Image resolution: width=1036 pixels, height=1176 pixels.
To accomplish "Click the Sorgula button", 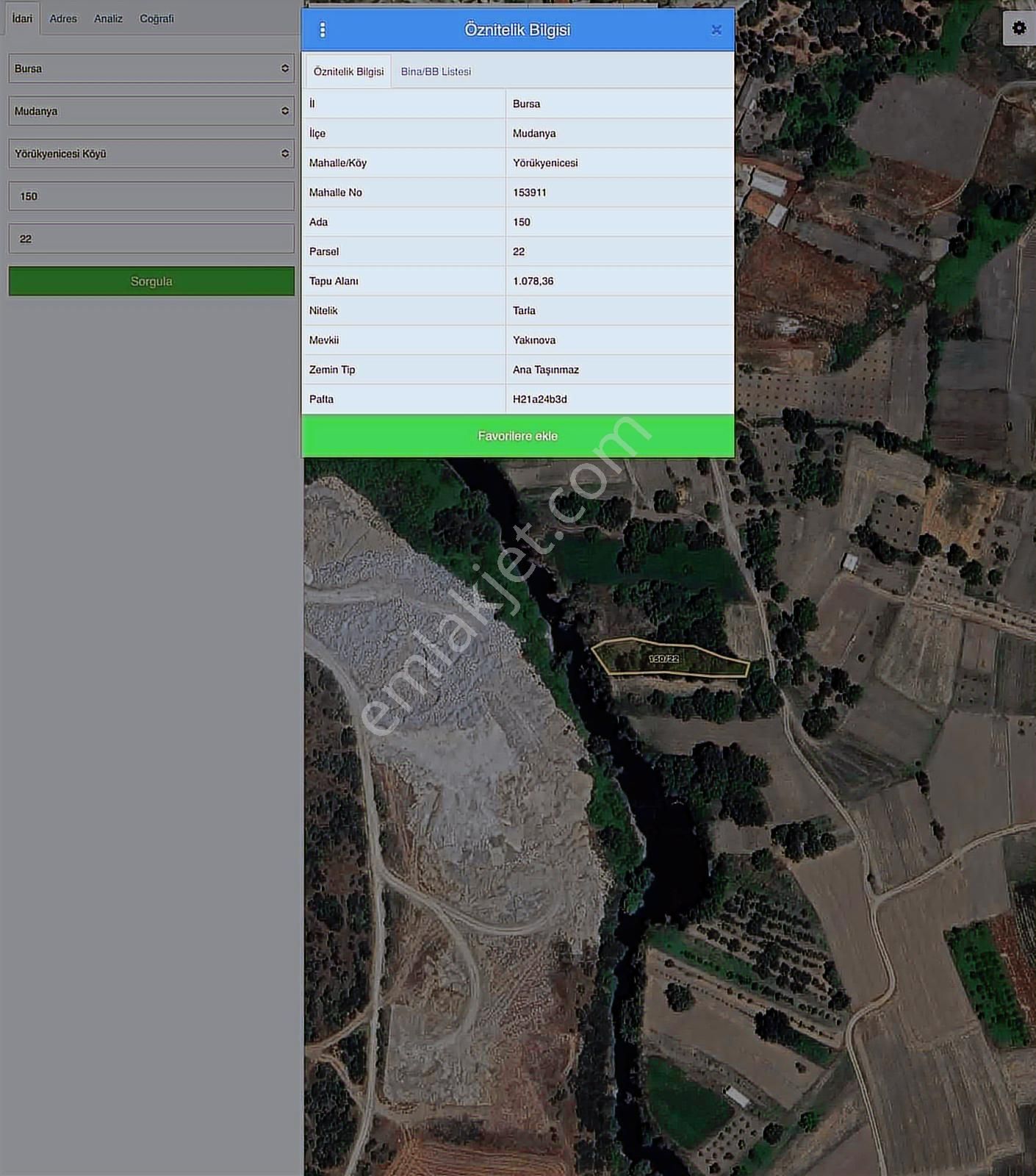I will tap(151, 282).
